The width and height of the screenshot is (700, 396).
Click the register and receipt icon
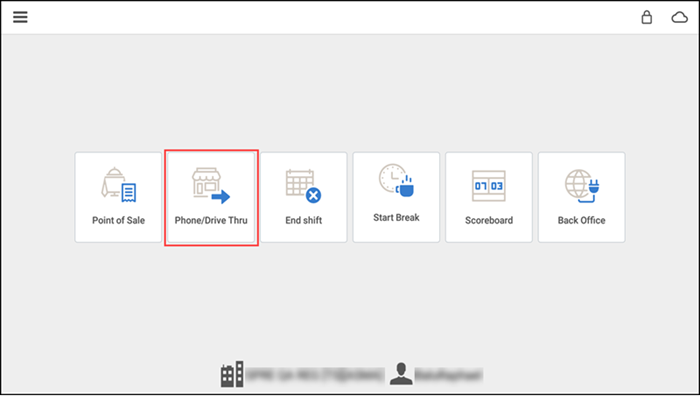pos(119,185)
